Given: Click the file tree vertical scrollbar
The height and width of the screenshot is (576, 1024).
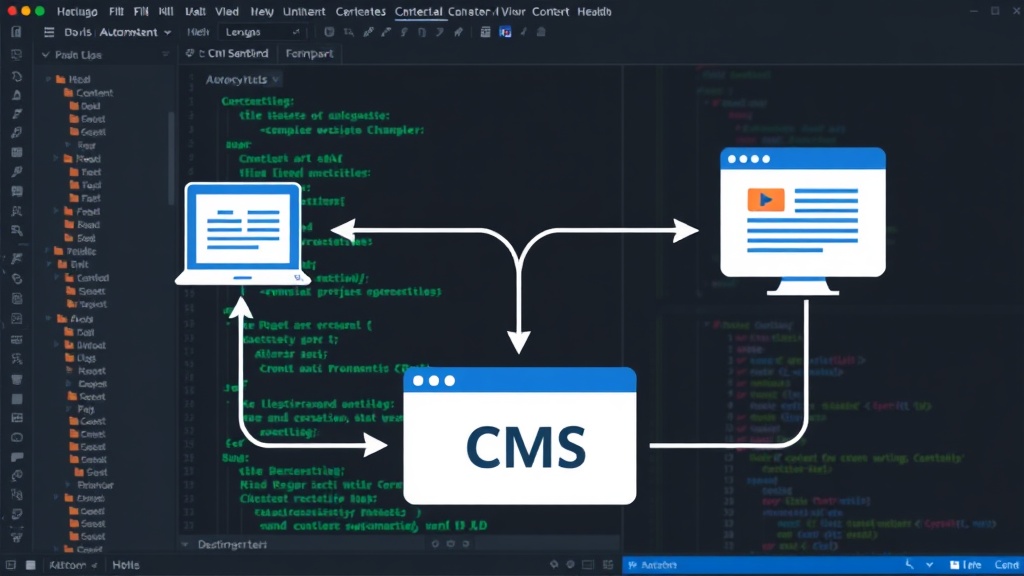Looking at the screenshot, I should click(171, 157).
